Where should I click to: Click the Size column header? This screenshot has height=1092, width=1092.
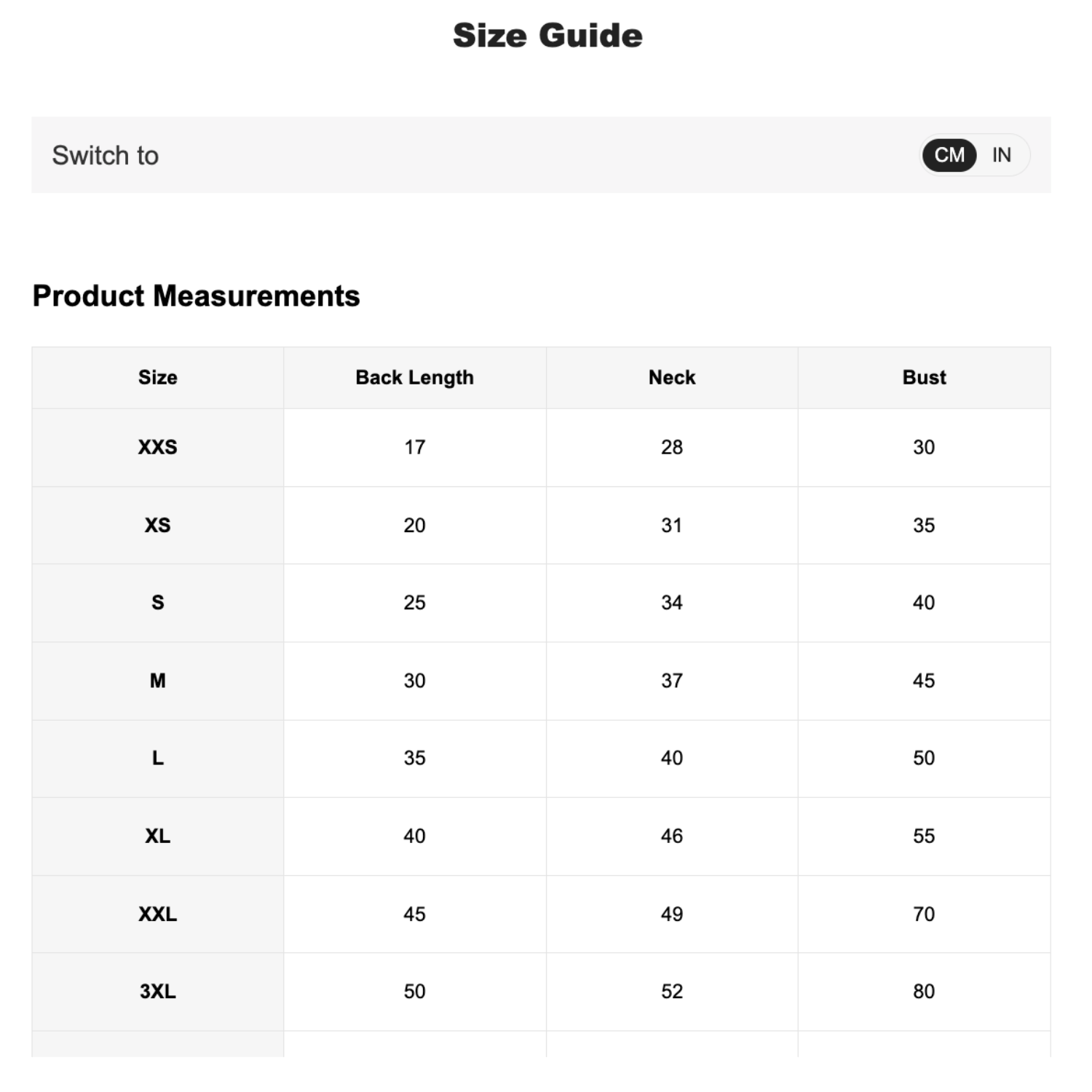157,377
